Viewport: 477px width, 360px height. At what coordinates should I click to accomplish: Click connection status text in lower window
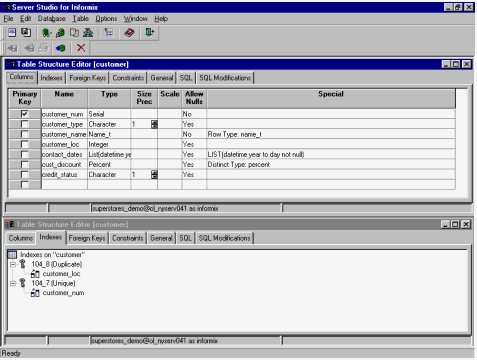(154, 341)
